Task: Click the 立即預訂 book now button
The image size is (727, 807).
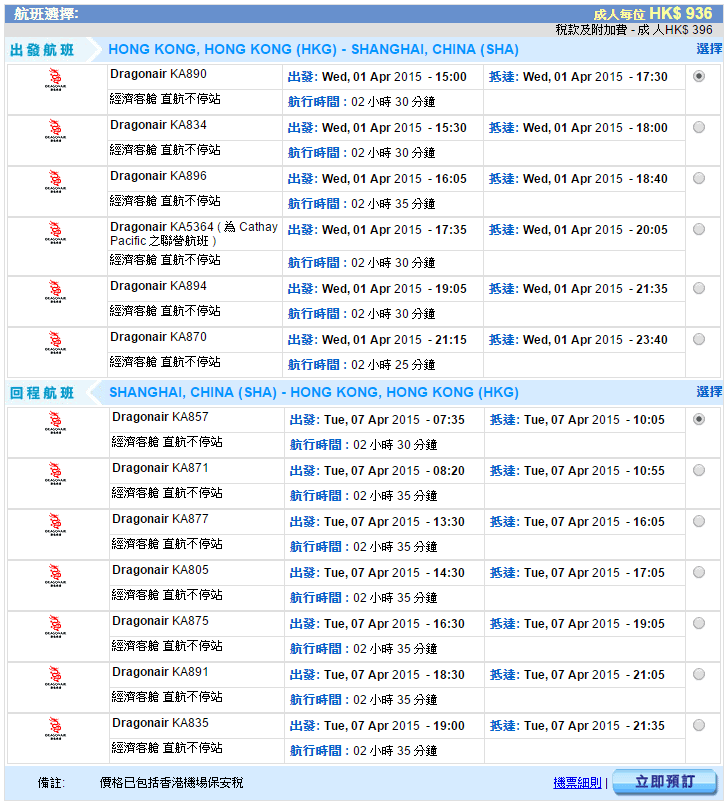Action: click(664, 782)
